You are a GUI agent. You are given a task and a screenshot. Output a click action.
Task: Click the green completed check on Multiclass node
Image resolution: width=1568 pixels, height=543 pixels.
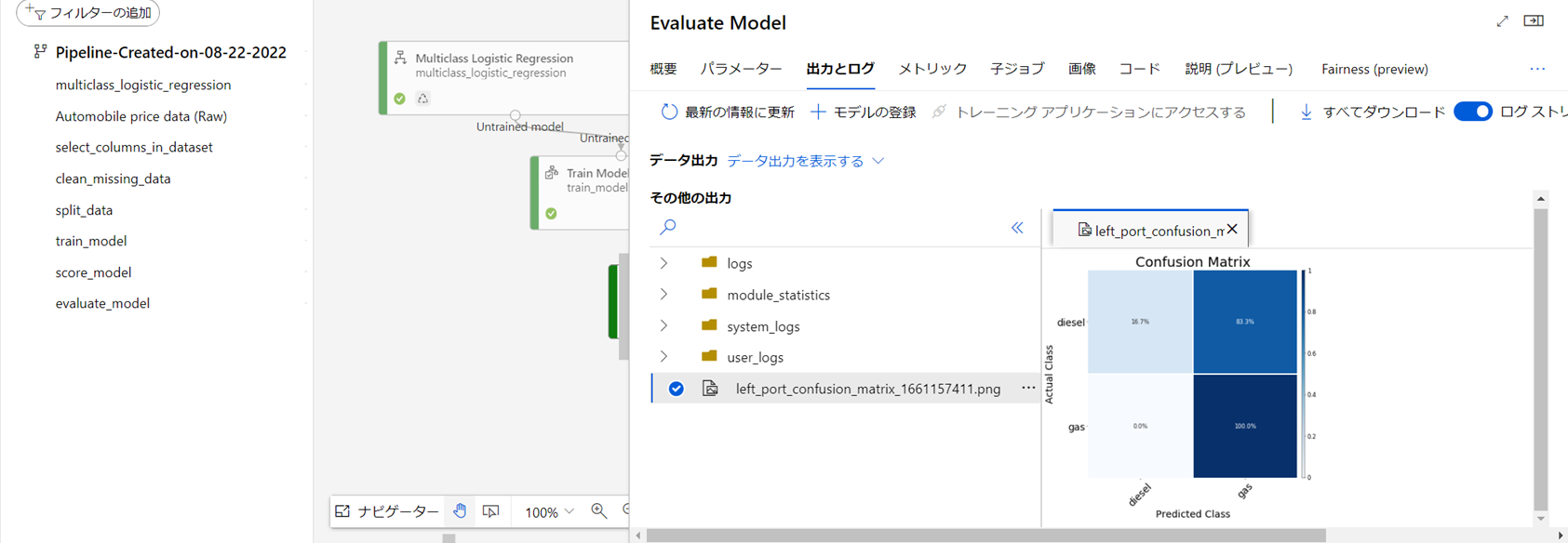pos(399,99)
